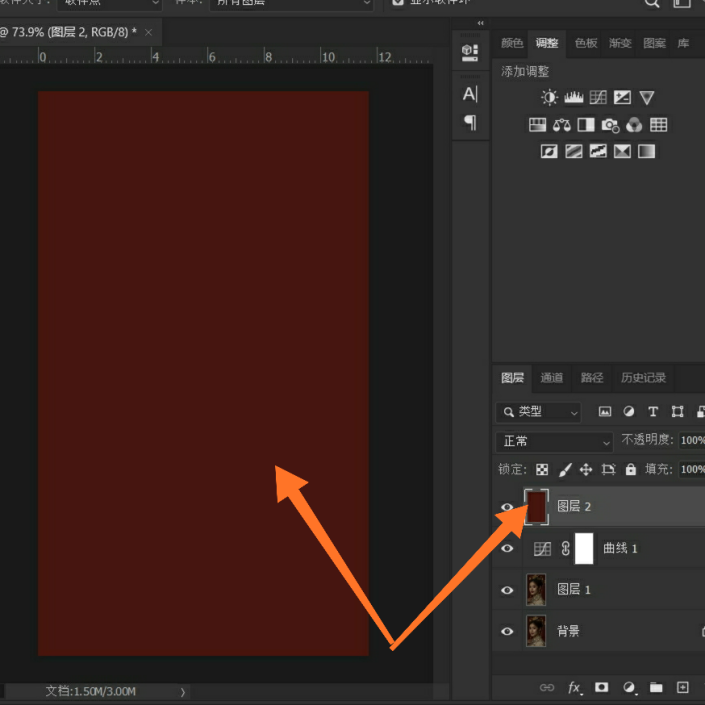
Task: Switch to the 调整 tab
Action: pyautogui.click(x=547, y=43)
